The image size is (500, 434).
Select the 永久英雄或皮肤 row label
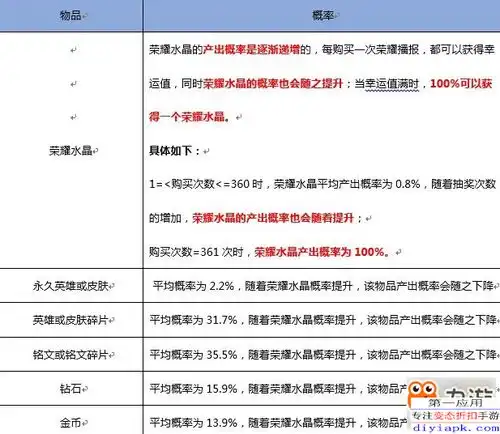point(71,286)
